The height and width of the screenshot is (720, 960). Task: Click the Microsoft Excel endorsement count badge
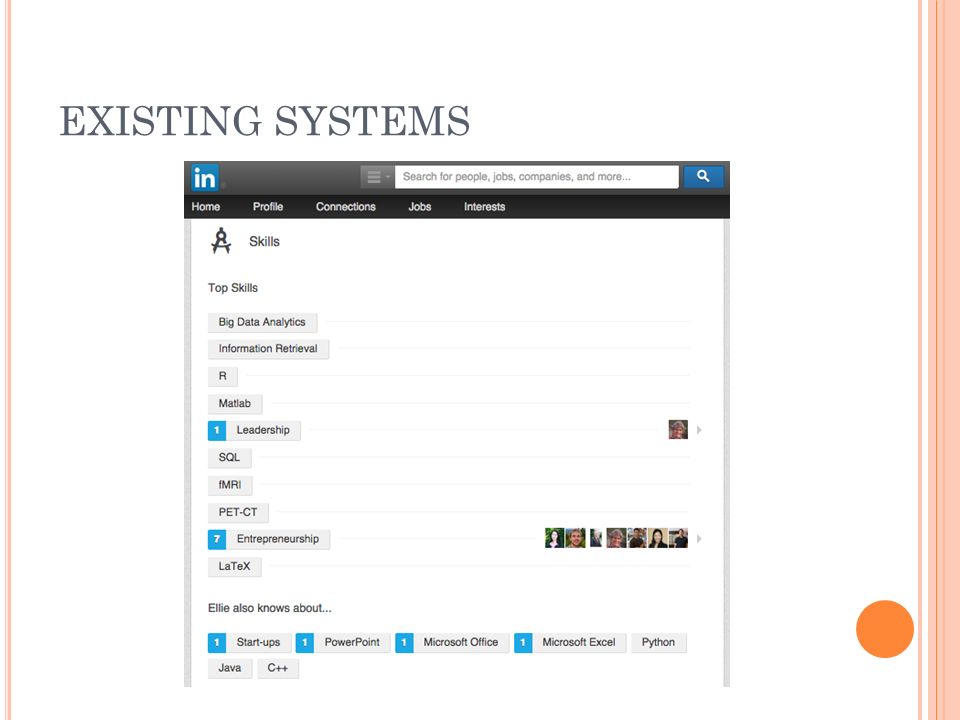(x=523, y=643)
